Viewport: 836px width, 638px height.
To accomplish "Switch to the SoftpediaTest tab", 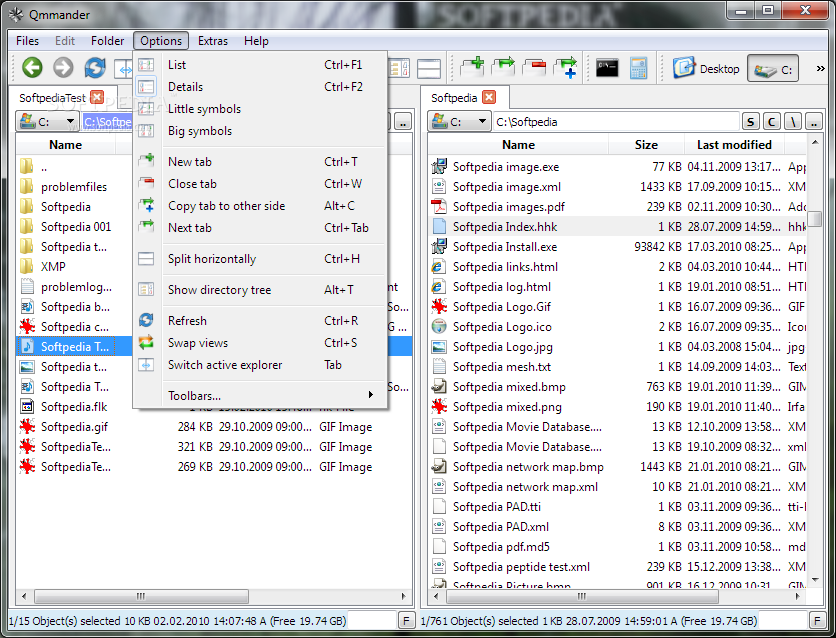I will click(x=52, y=98).
